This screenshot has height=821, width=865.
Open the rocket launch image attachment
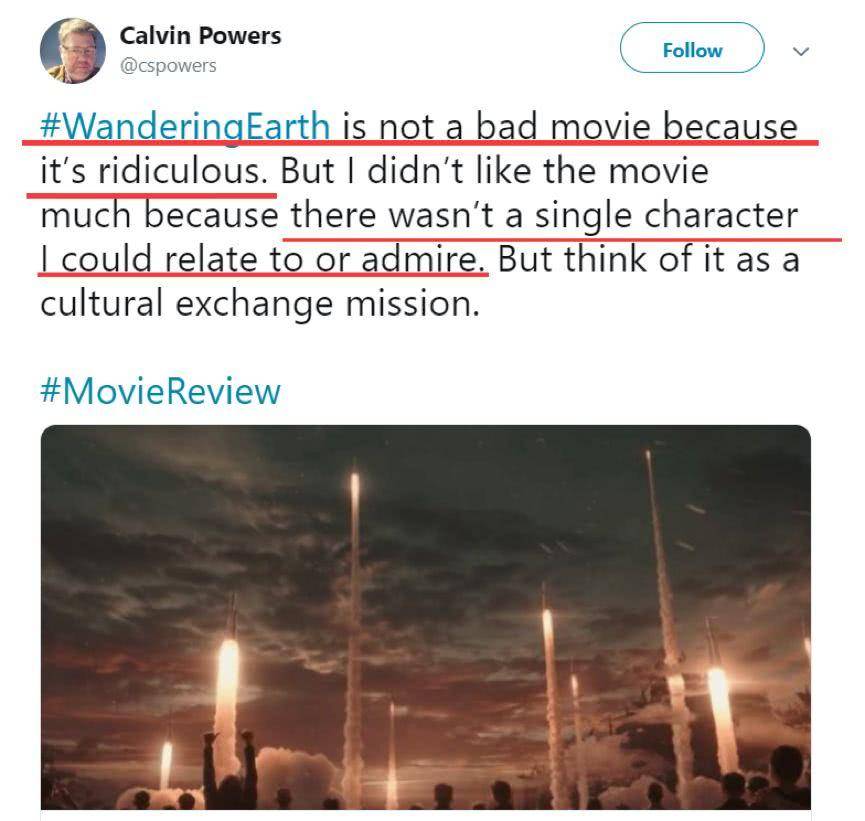425,617
